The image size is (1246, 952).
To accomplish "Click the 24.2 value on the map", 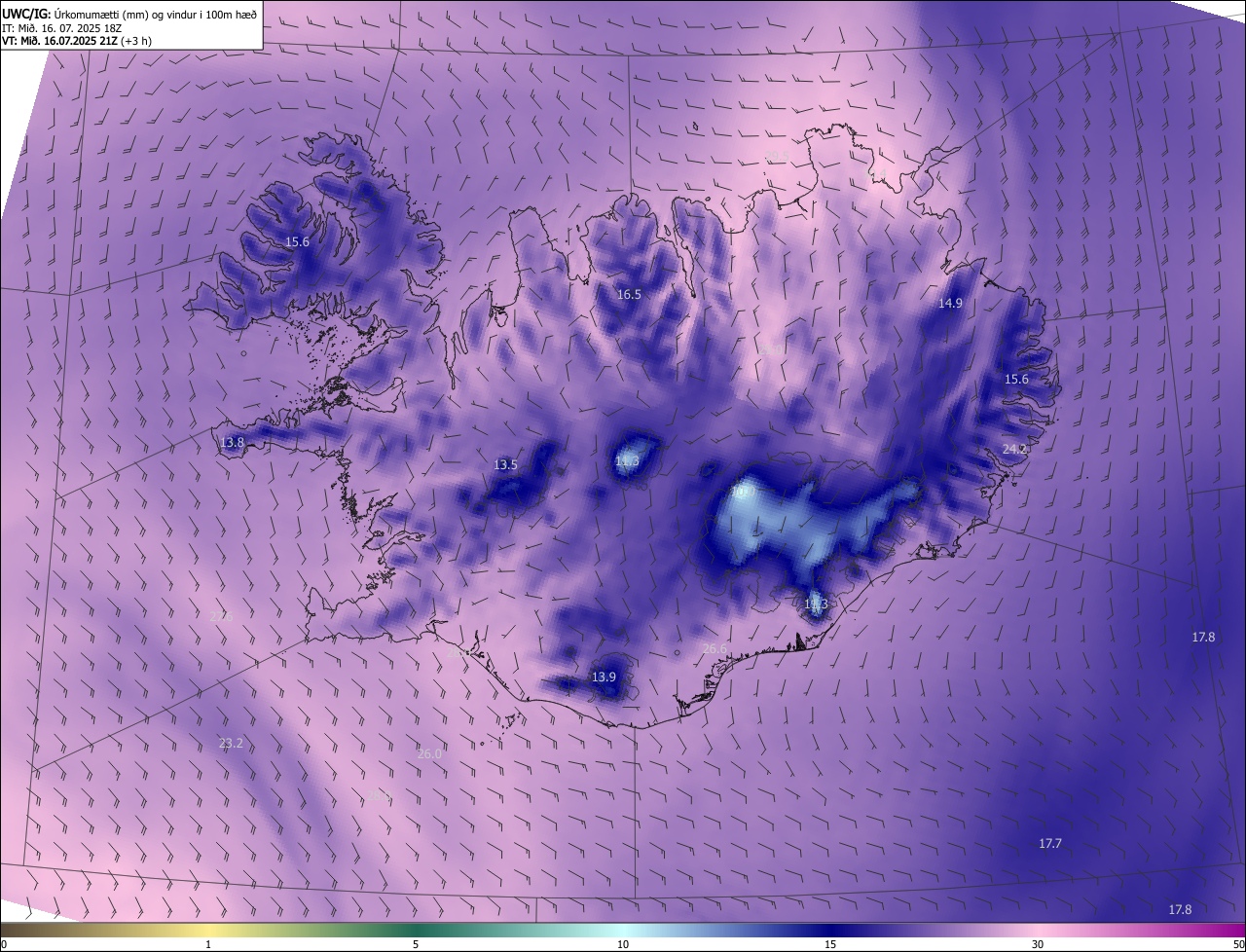I will 1014,449.
